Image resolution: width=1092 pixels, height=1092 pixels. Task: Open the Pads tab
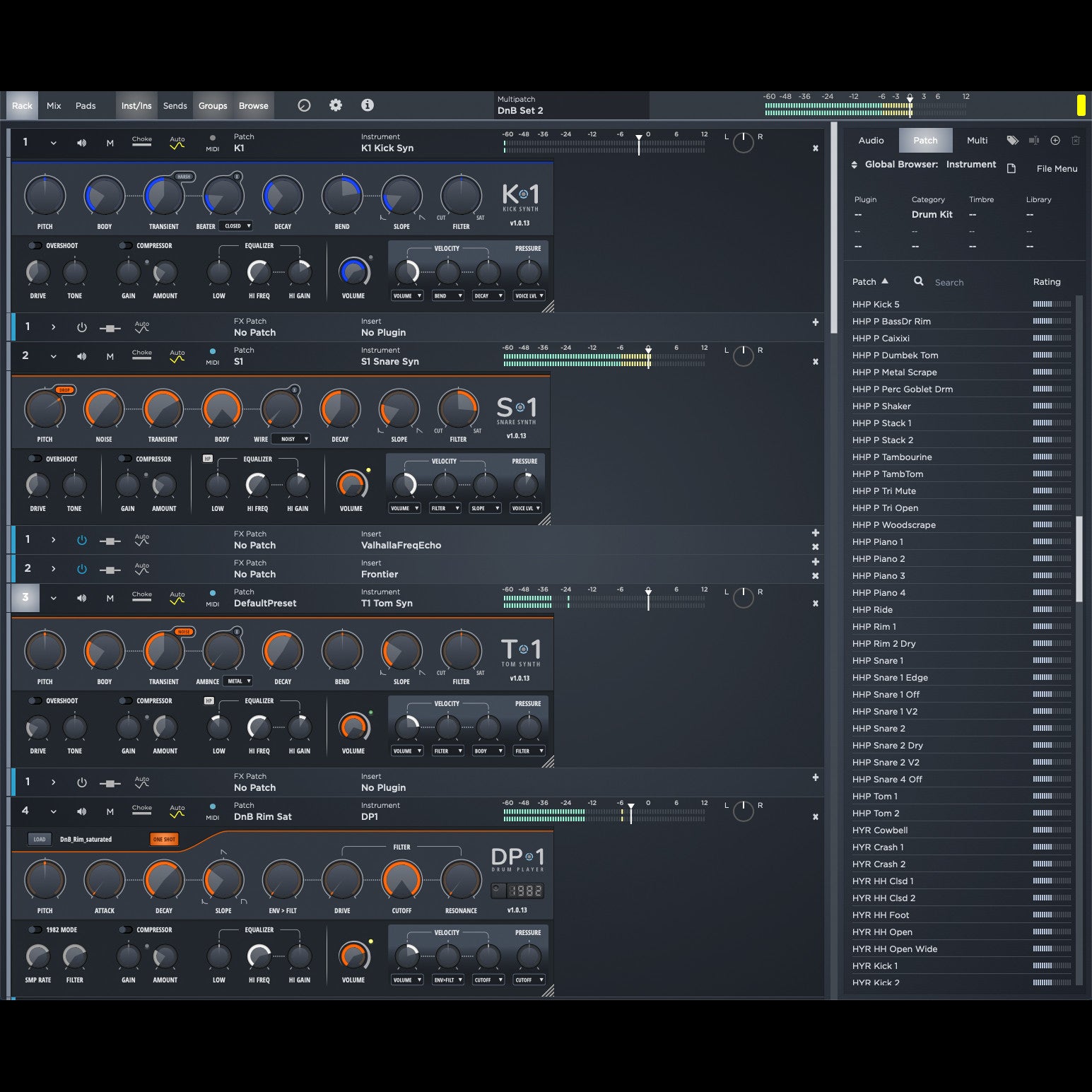pos(86,106)
